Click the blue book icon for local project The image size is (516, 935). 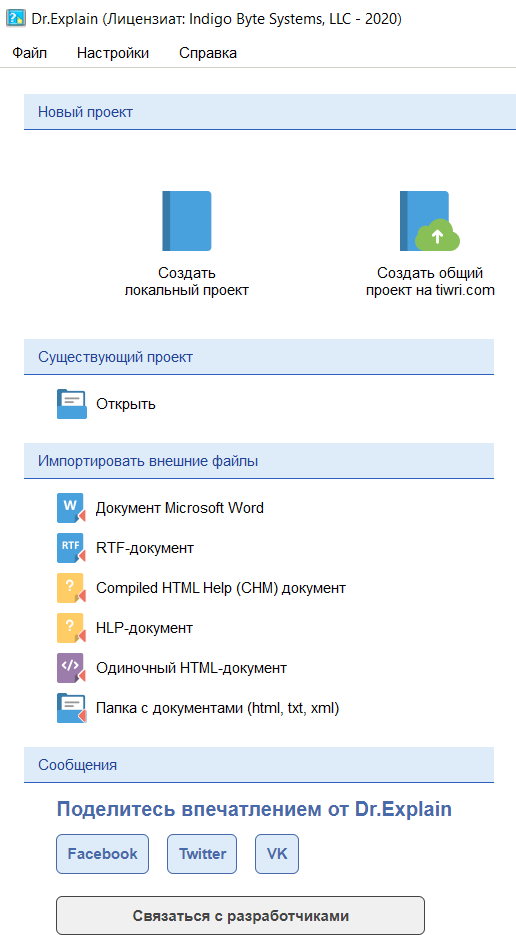pyautogui.click(x=187, y=221)
